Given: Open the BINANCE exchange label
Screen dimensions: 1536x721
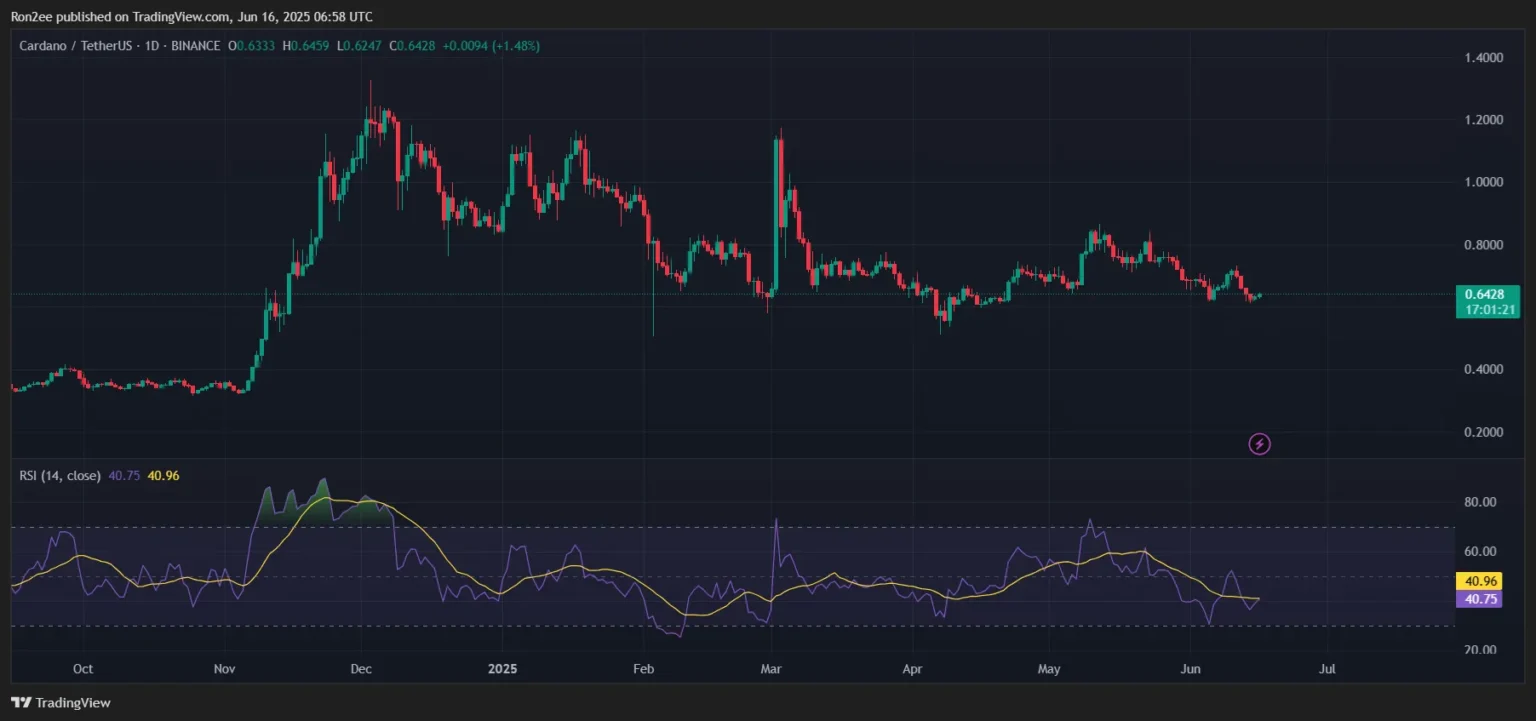Looking at the screenshot, I should coord(195,45).
